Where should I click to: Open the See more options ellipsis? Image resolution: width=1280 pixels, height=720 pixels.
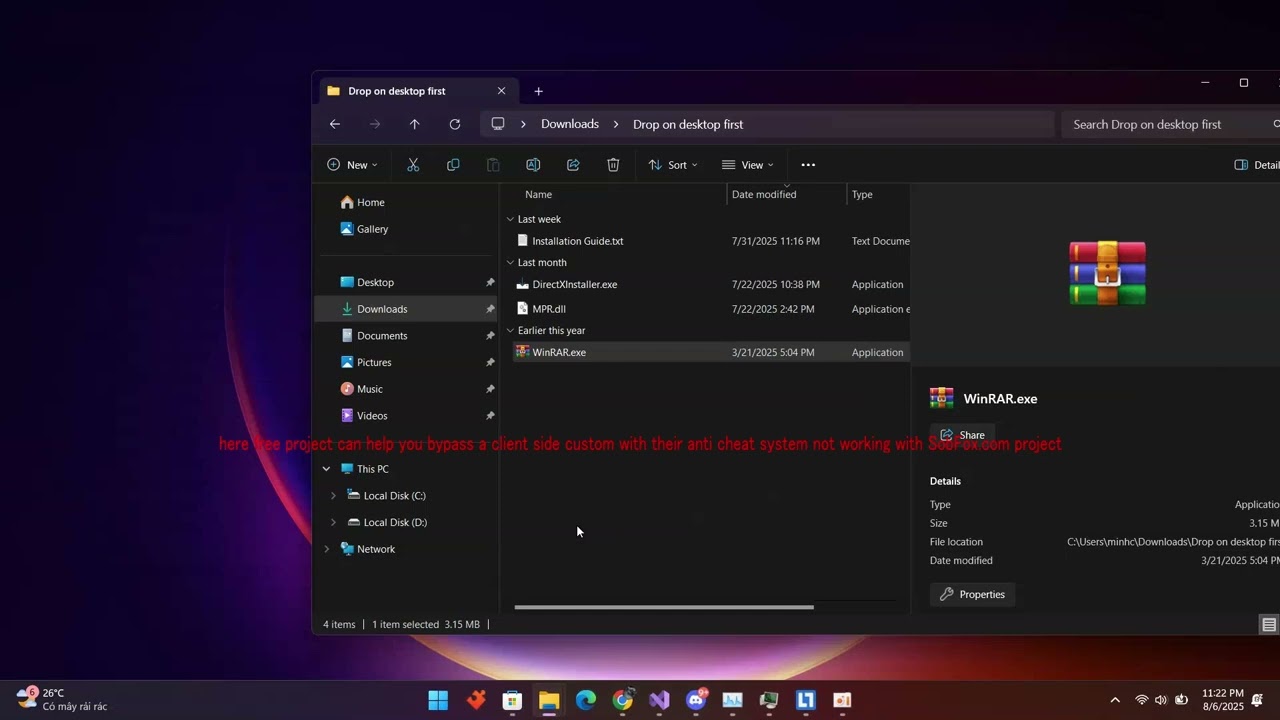coord(808,165)
